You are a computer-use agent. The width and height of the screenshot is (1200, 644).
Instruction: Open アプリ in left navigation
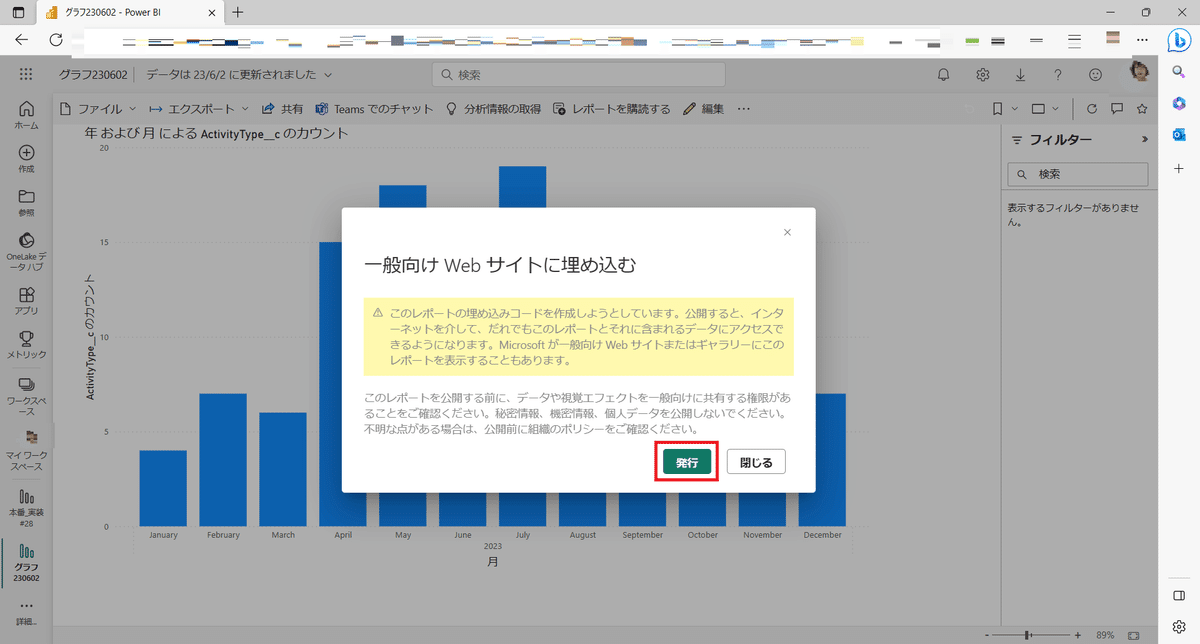coord(26,301)
